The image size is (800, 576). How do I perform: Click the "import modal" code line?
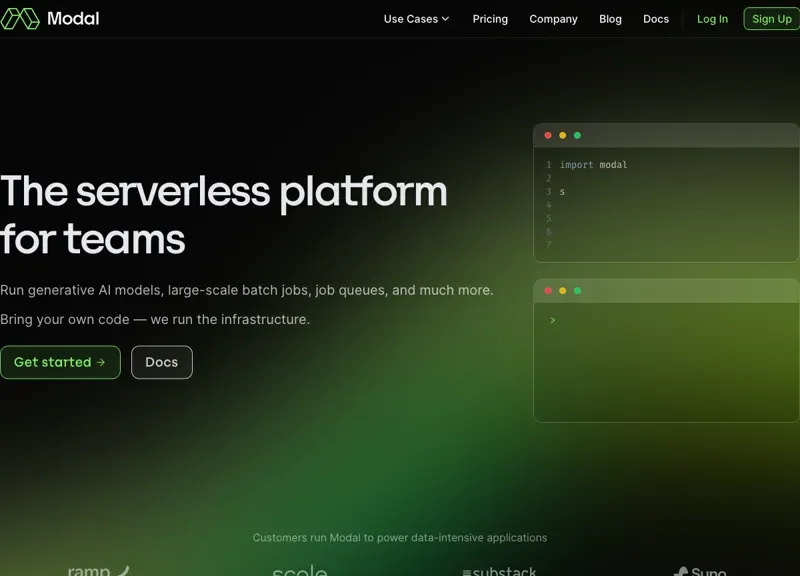coord(593,165)
